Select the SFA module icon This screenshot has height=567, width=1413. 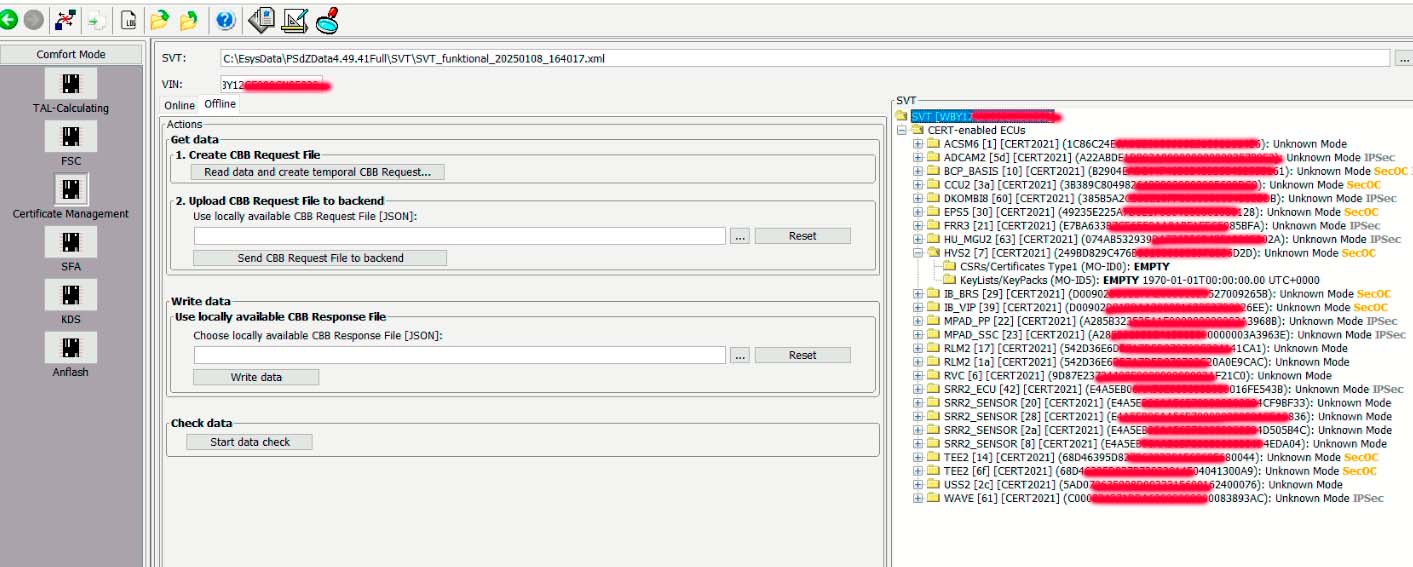[x=70, y=242]
